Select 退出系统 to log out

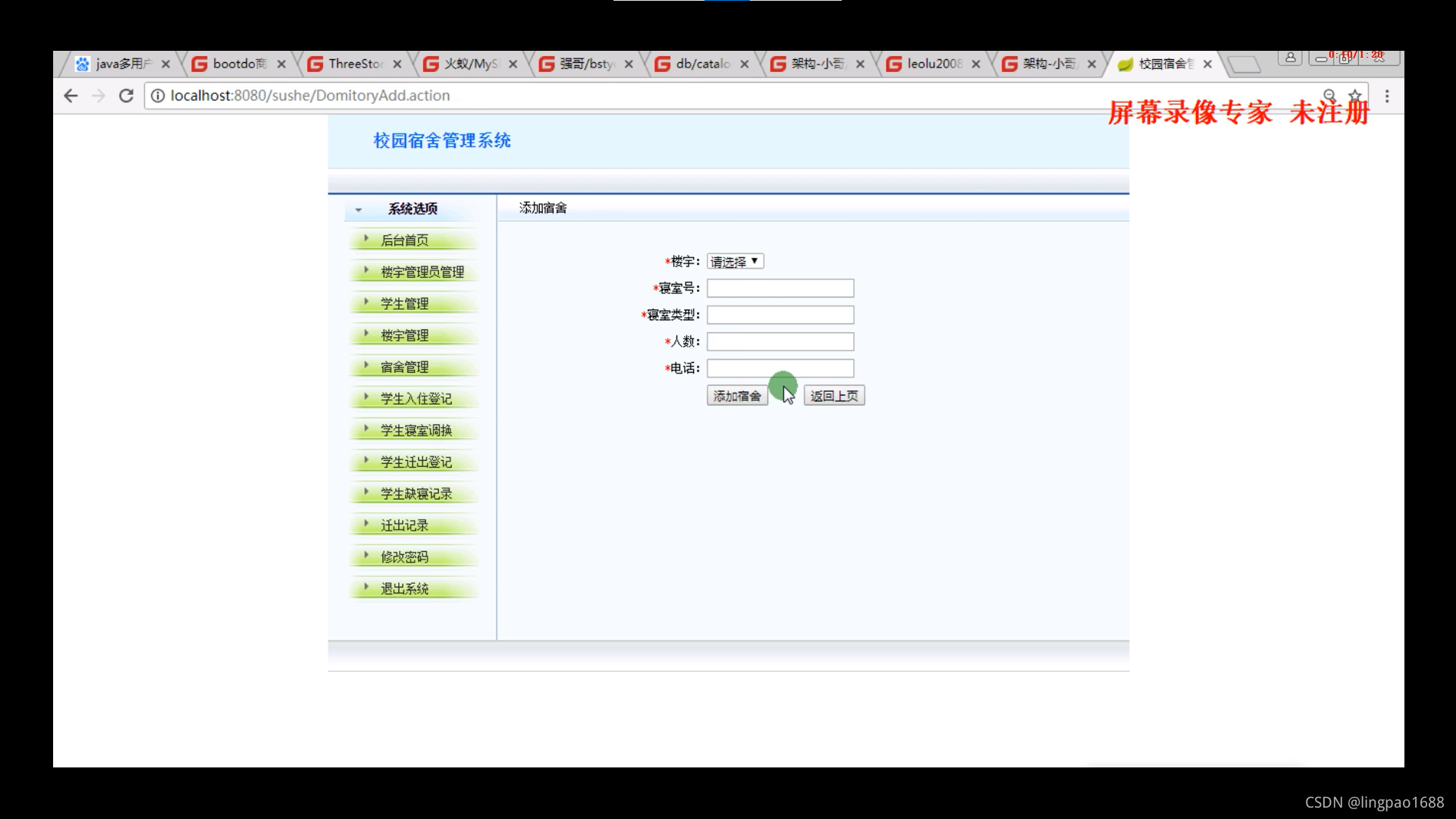tap(404, 588)
